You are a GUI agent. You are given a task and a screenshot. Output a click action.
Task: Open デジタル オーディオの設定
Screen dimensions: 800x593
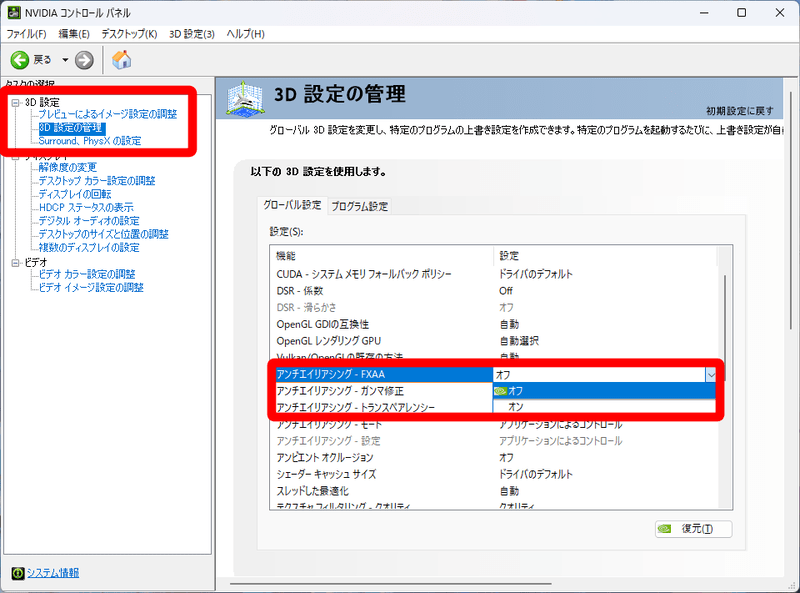pyautogui.click(x=89, y=220)
